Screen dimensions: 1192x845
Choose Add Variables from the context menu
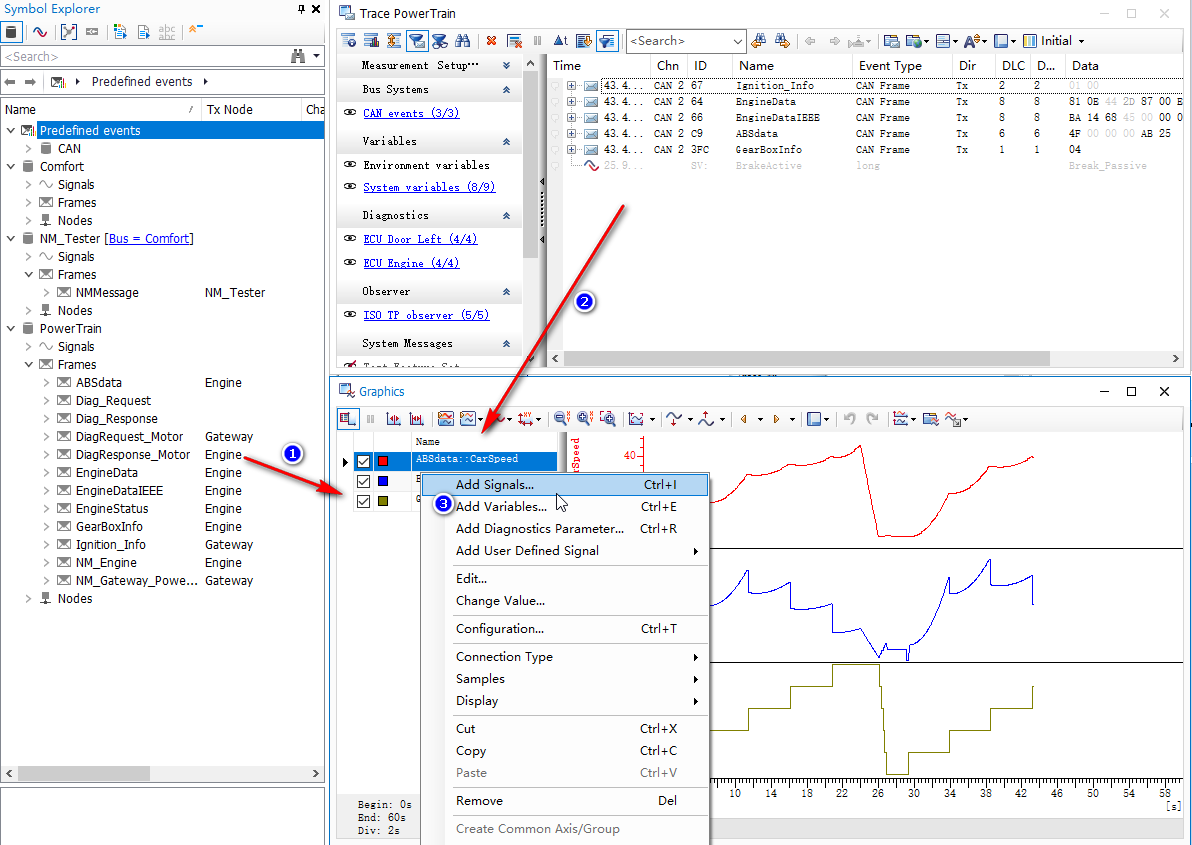(x=505, y=505)
